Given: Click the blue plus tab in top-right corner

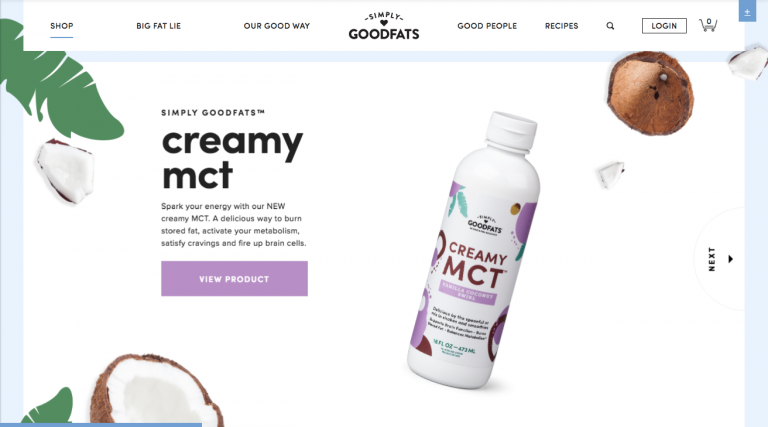Looking at the screenshot, I should [x=747, y=11].
